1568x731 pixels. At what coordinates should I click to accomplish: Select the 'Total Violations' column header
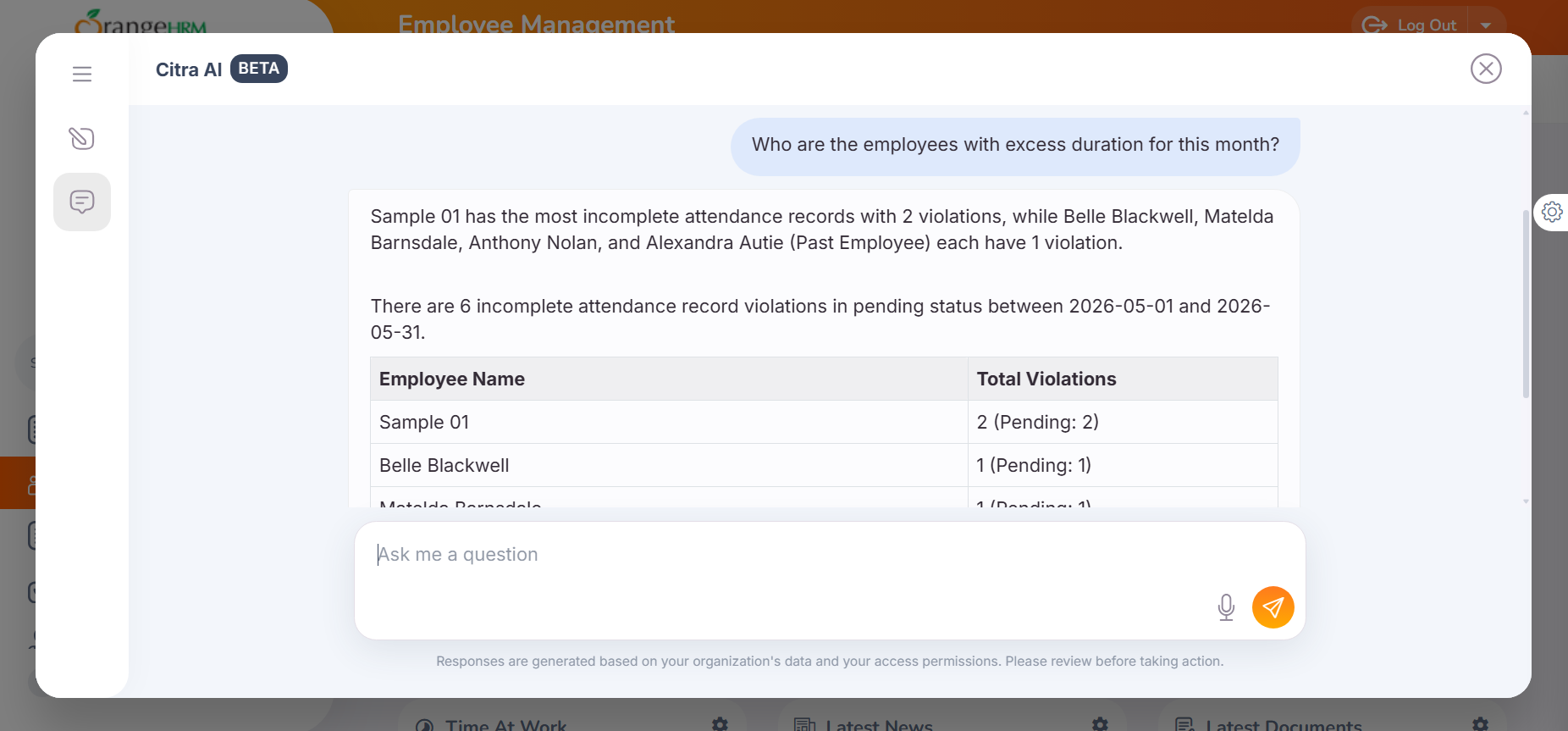(x=1123, y=379)
